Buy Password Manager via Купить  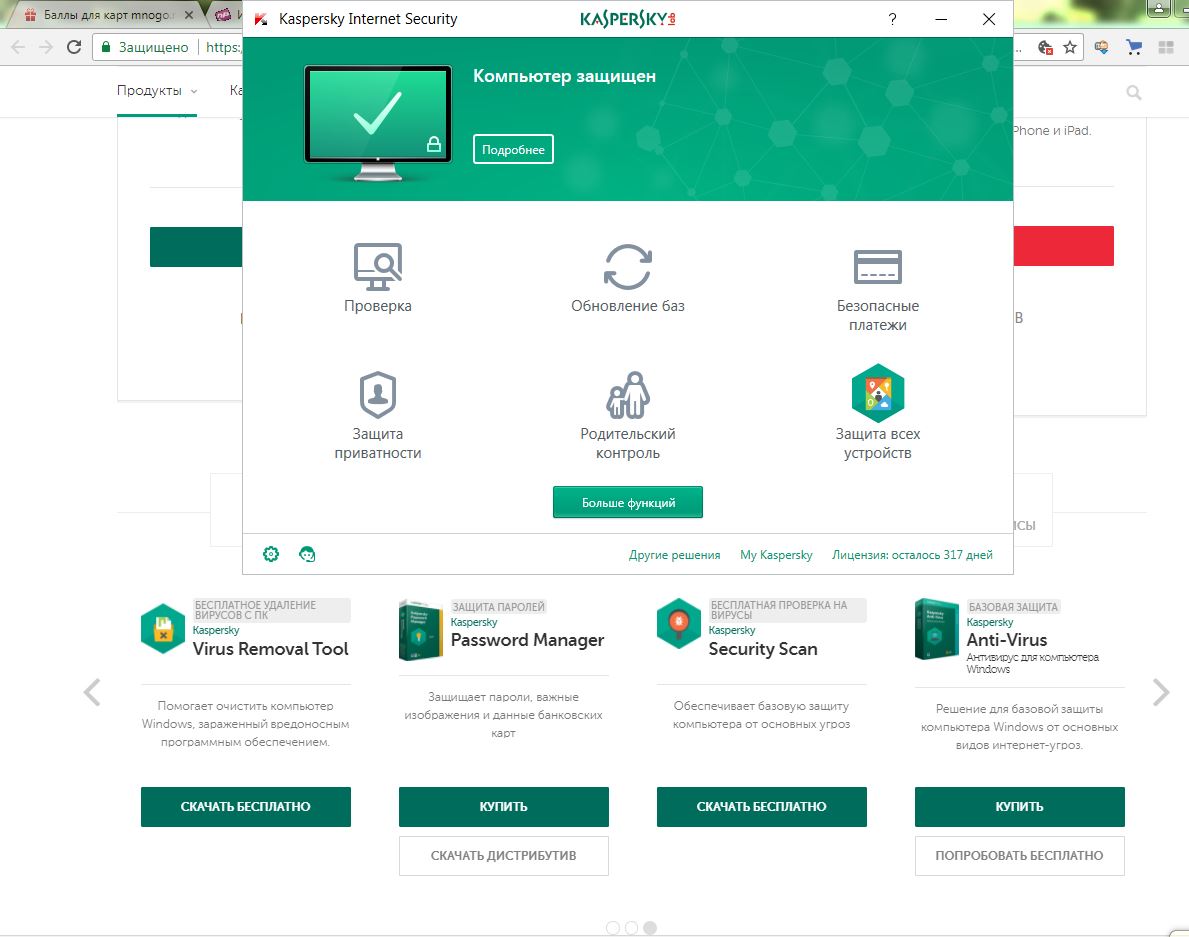(x=504, y=807)
